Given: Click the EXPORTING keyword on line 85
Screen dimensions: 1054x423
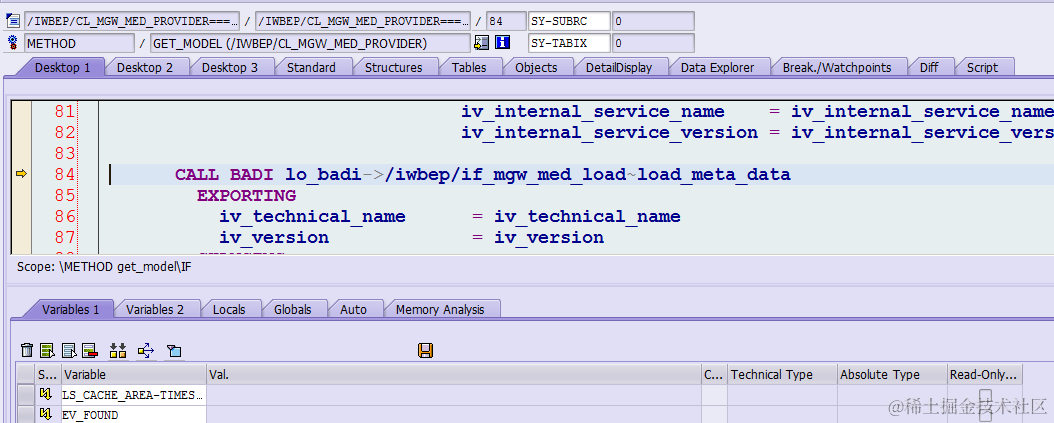Looking at the screenshot, I should [x=246, y=196].
